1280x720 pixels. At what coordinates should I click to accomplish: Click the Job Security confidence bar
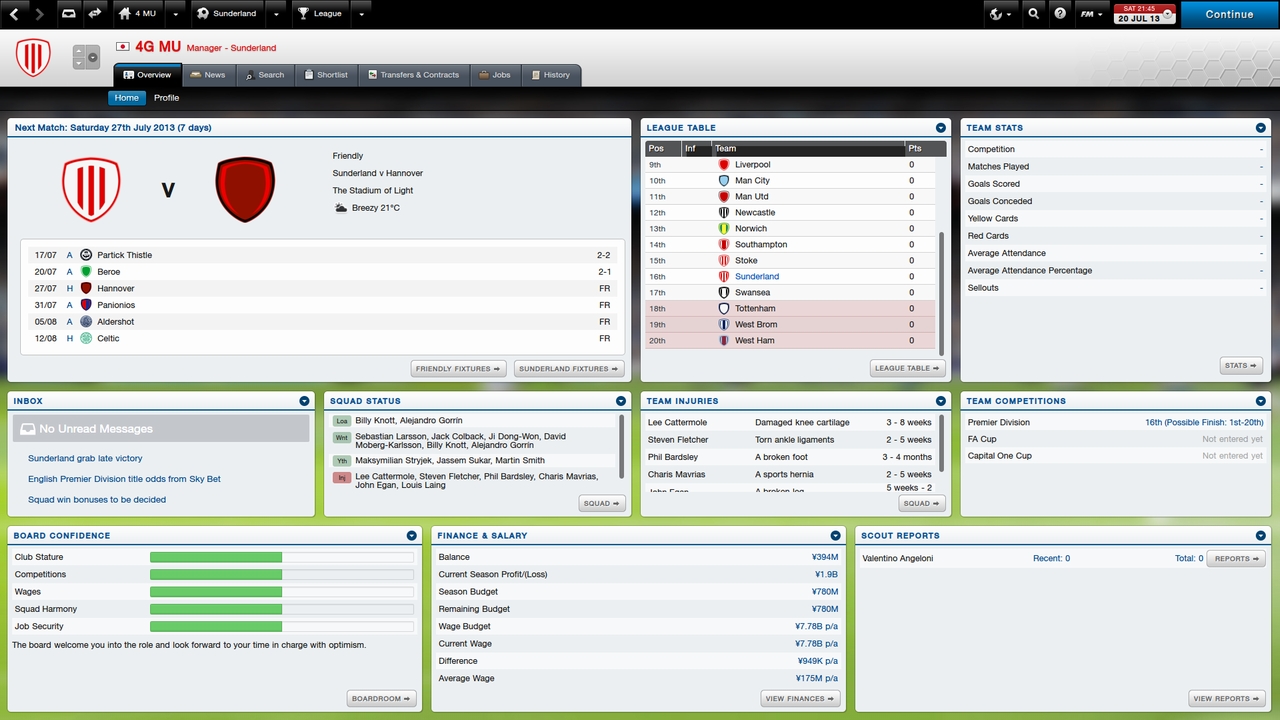coord(282,626)
